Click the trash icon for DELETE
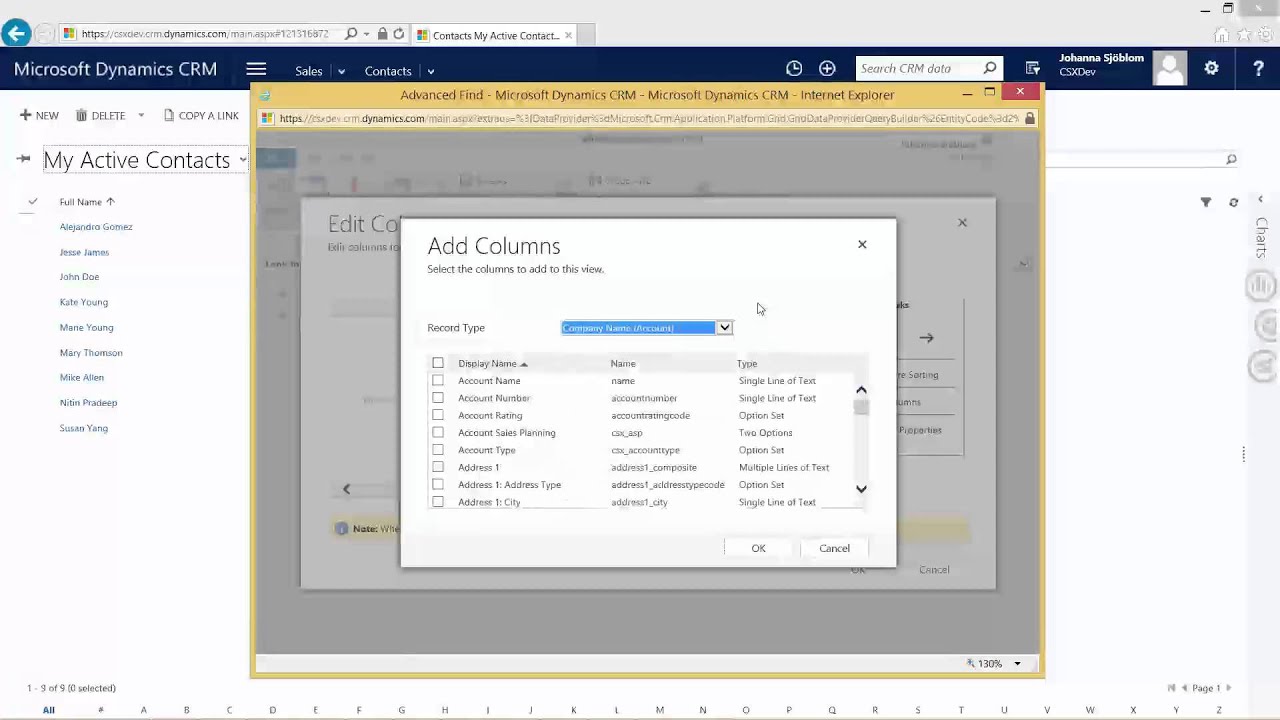This screenshot has height=720, width=1280. (x=81, y=115)
